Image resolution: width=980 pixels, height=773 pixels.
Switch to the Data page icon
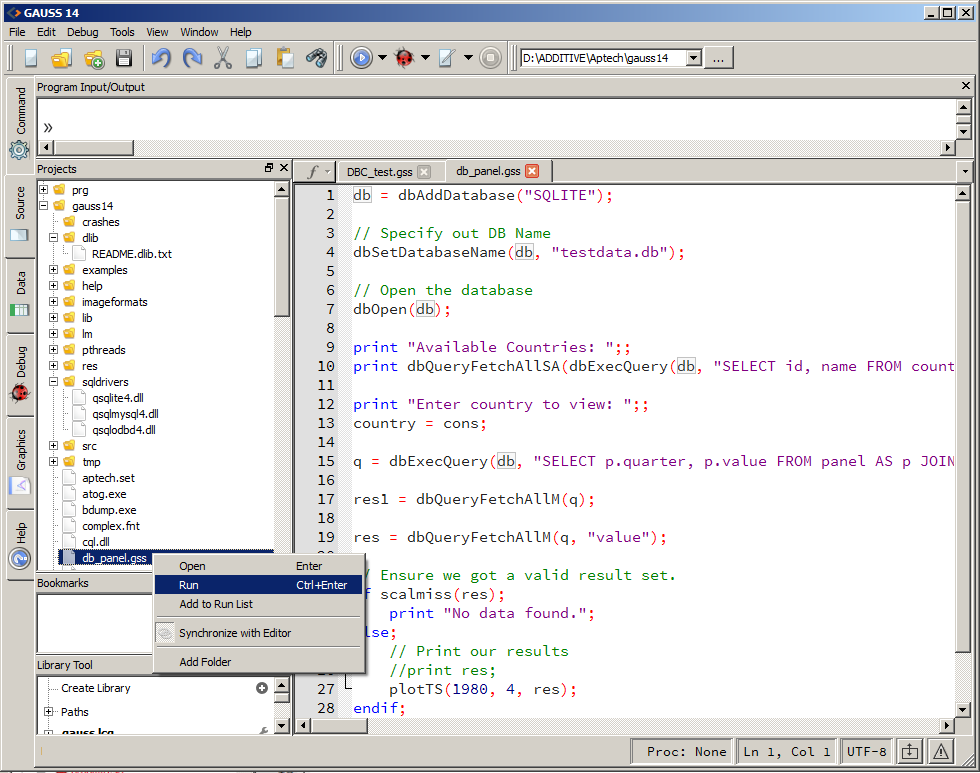[x=19, y=309]
